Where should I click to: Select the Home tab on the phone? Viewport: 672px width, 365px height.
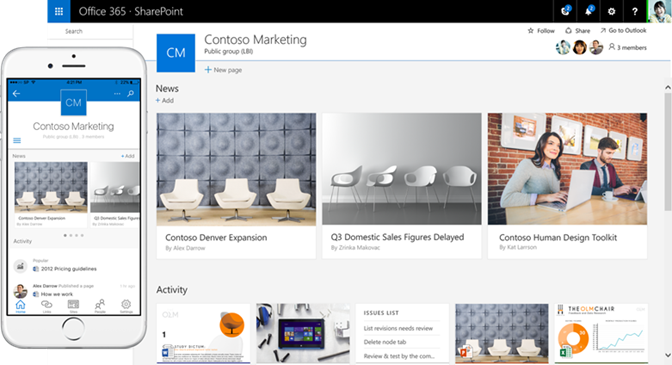(x=20, y=306)
